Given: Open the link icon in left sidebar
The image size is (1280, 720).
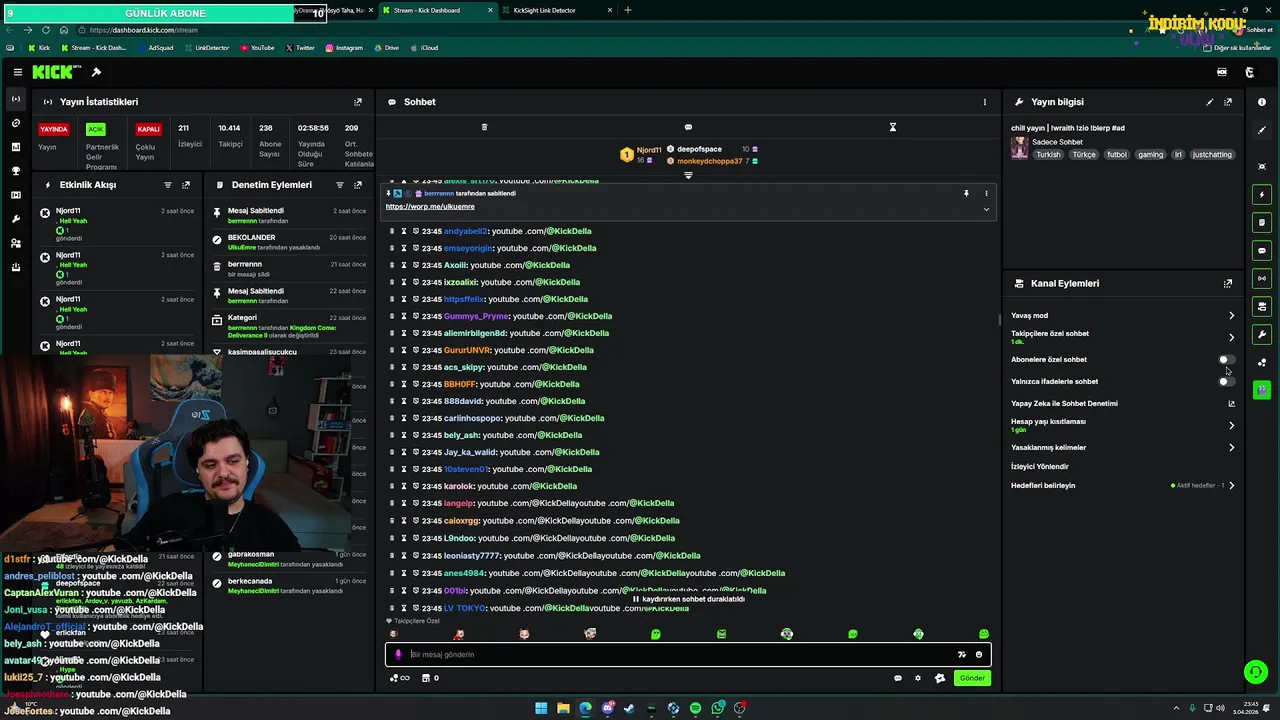Looking at the screenshot, I should click(x=15, y=123).
